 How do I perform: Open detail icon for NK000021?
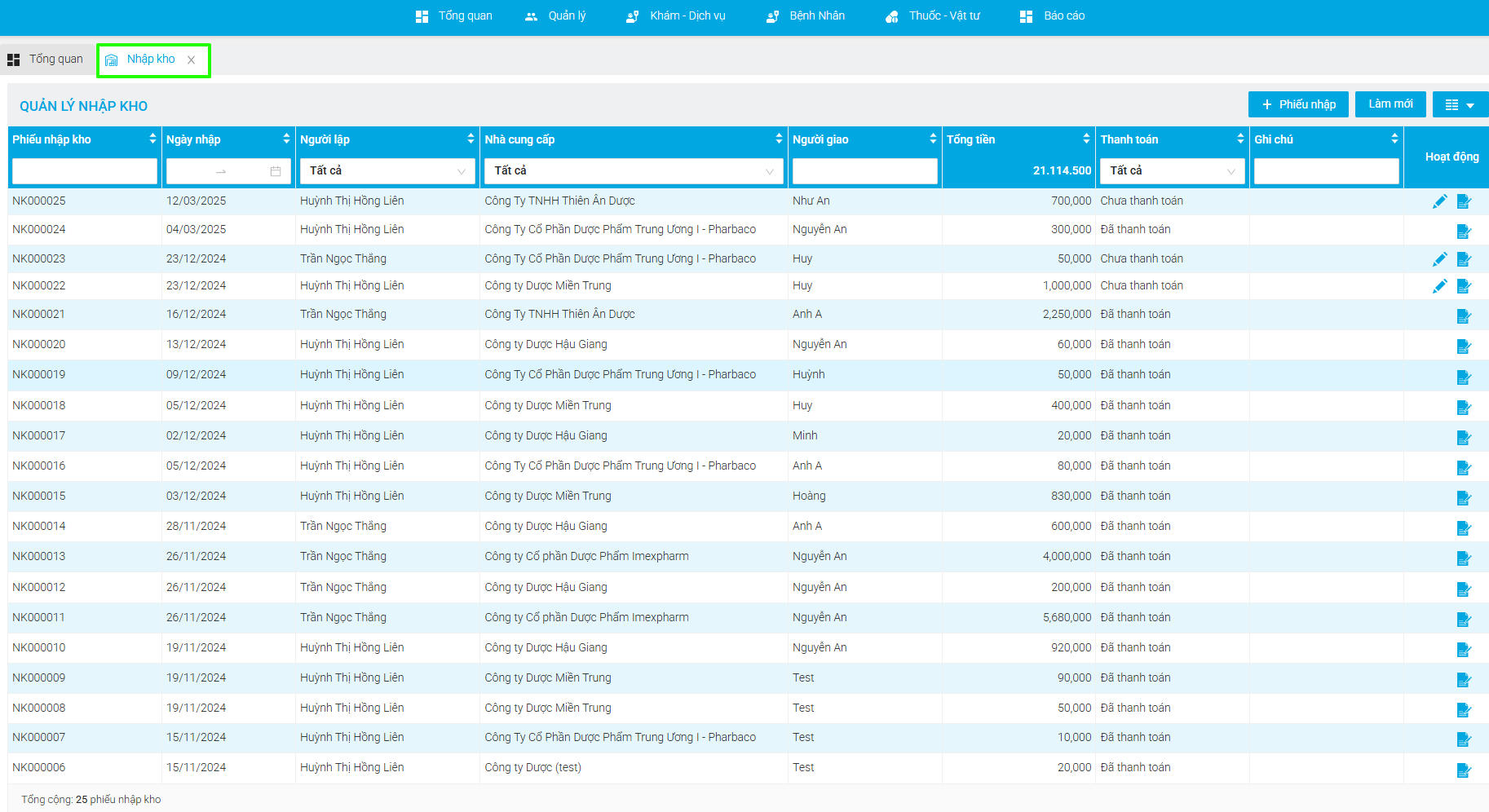(1464, 316)
